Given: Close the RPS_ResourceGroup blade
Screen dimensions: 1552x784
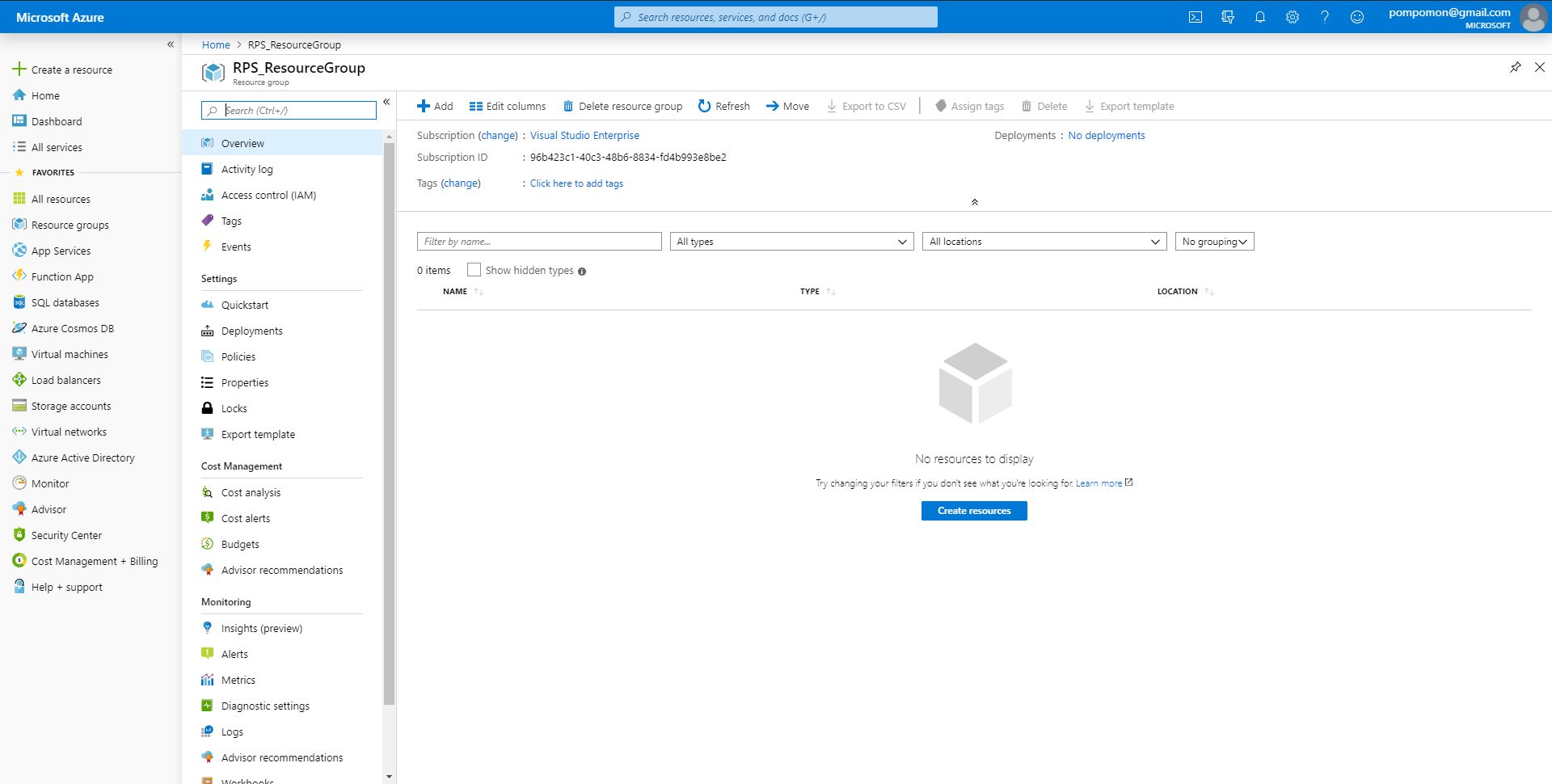Looking at the screenshot, I should click(x=1540, y=67).
